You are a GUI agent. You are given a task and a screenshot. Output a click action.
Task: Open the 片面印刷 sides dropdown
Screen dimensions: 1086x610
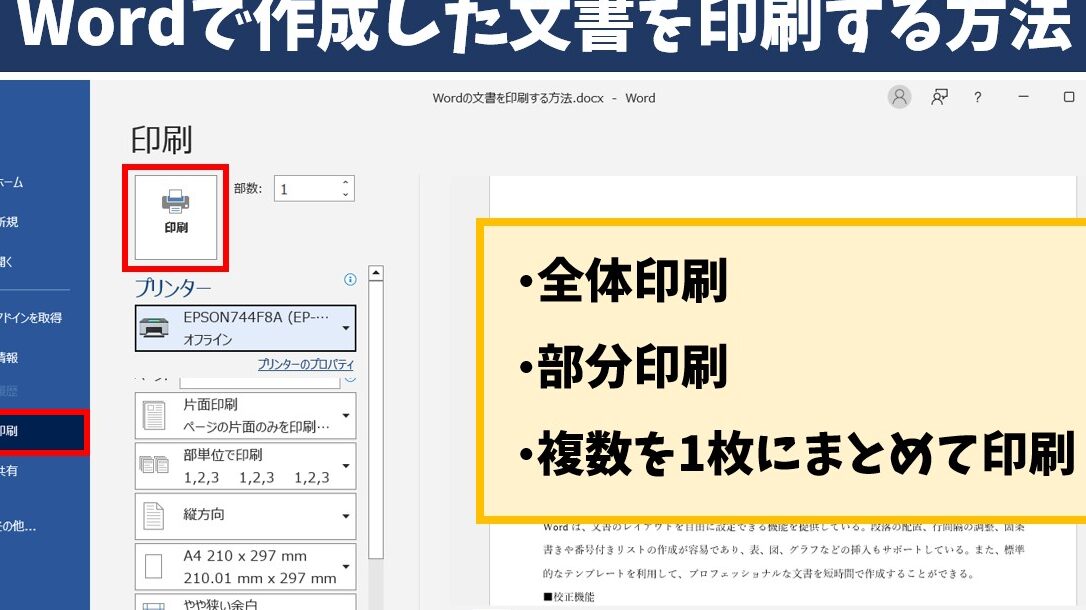[x=246, y=415]
